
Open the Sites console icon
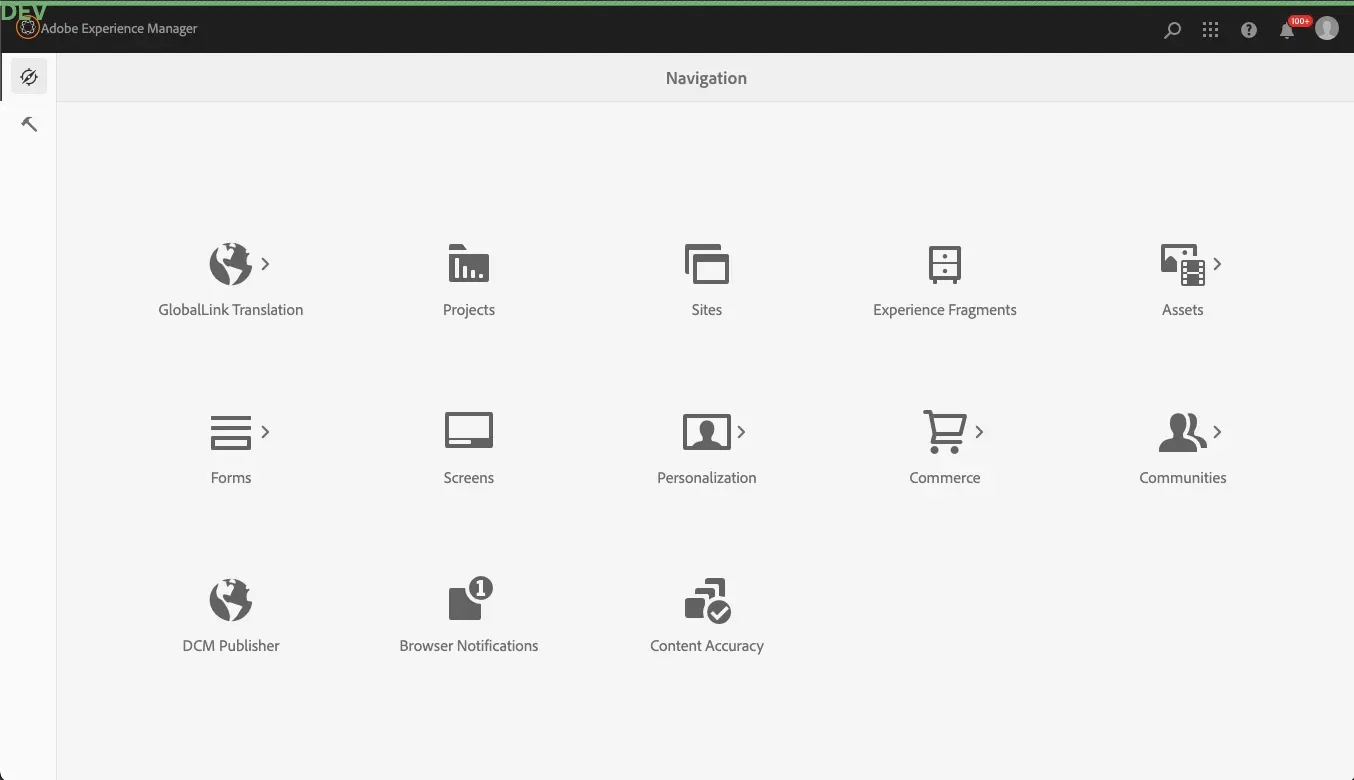coord(706,265)
